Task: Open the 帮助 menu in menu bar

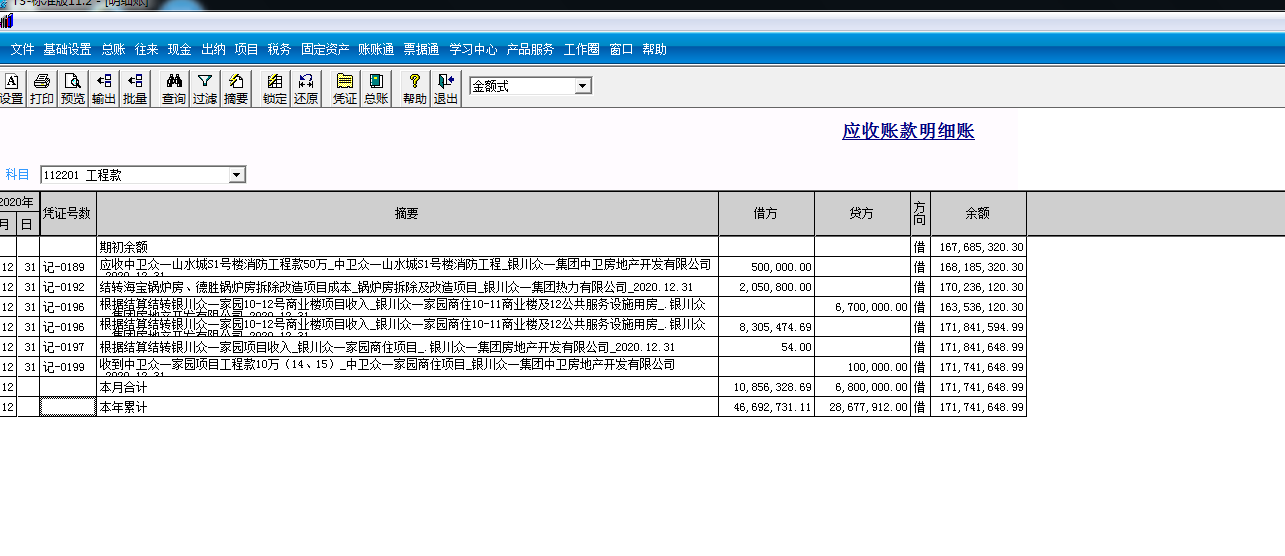Action: point(655,49)
